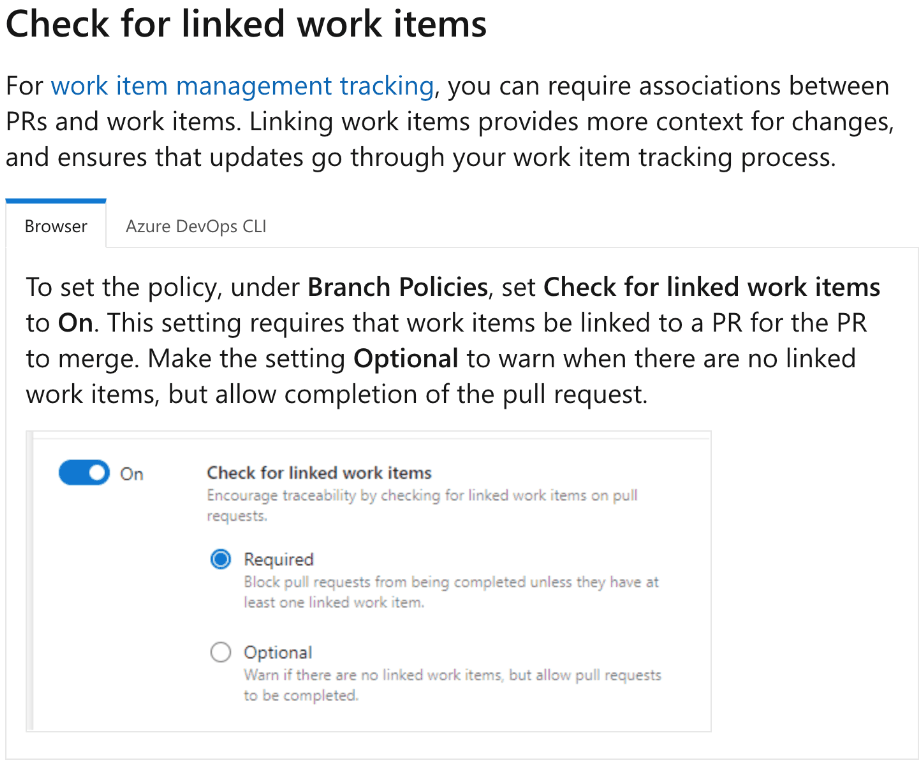The height and width of the screenshot is (767, 924).
Task: Select the Optional radio button
Action: [221, 653]
